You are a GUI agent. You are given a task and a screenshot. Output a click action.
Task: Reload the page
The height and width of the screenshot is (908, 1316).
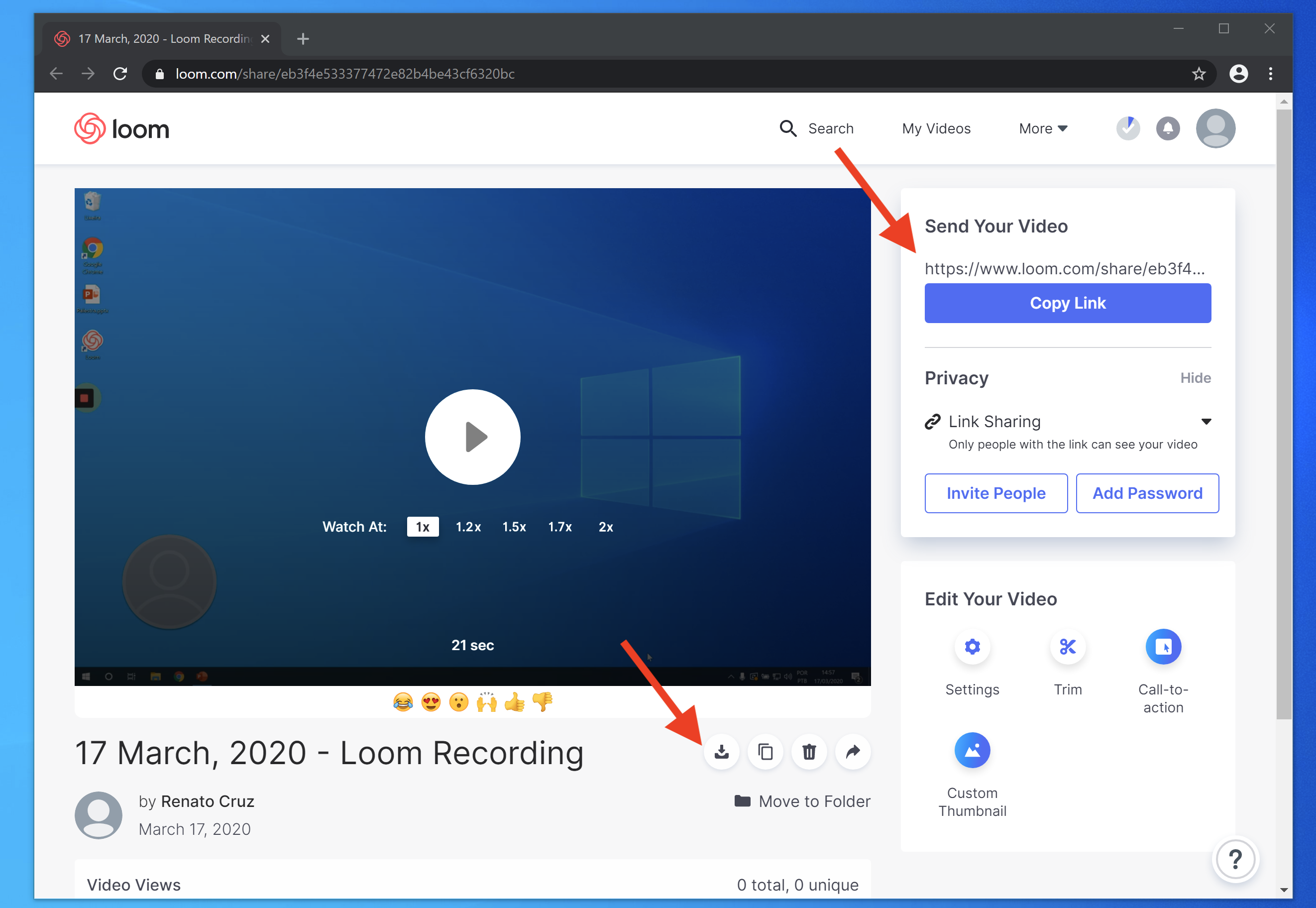pyautogui.click(x=120, y=74)
